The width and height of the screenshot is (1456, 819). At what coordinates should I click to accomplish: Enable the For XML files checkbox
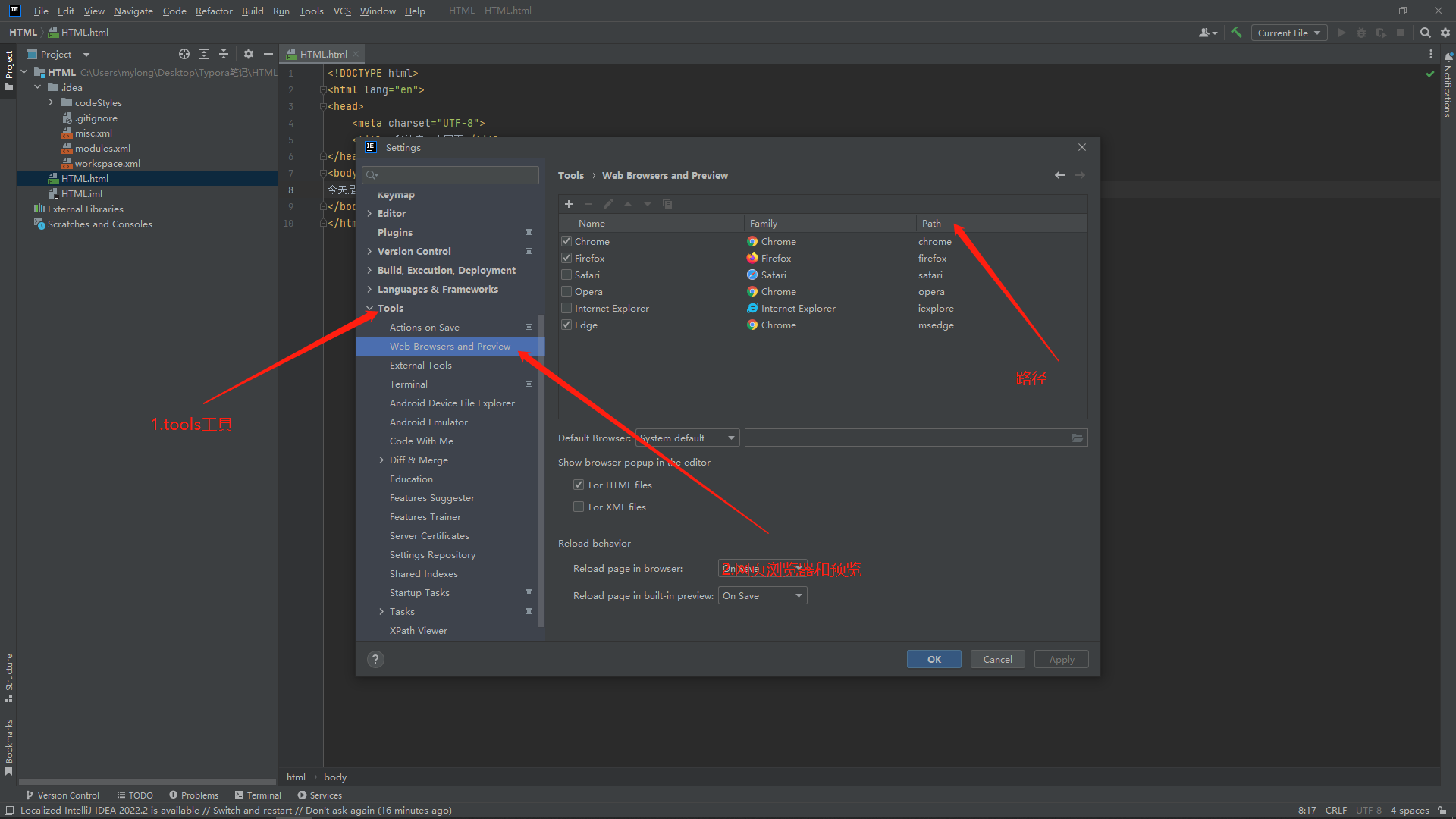coord(579,506)
